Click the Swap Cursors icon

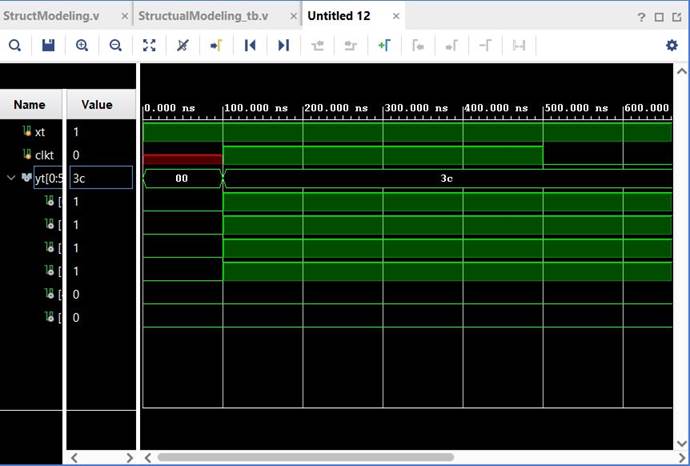485,45
